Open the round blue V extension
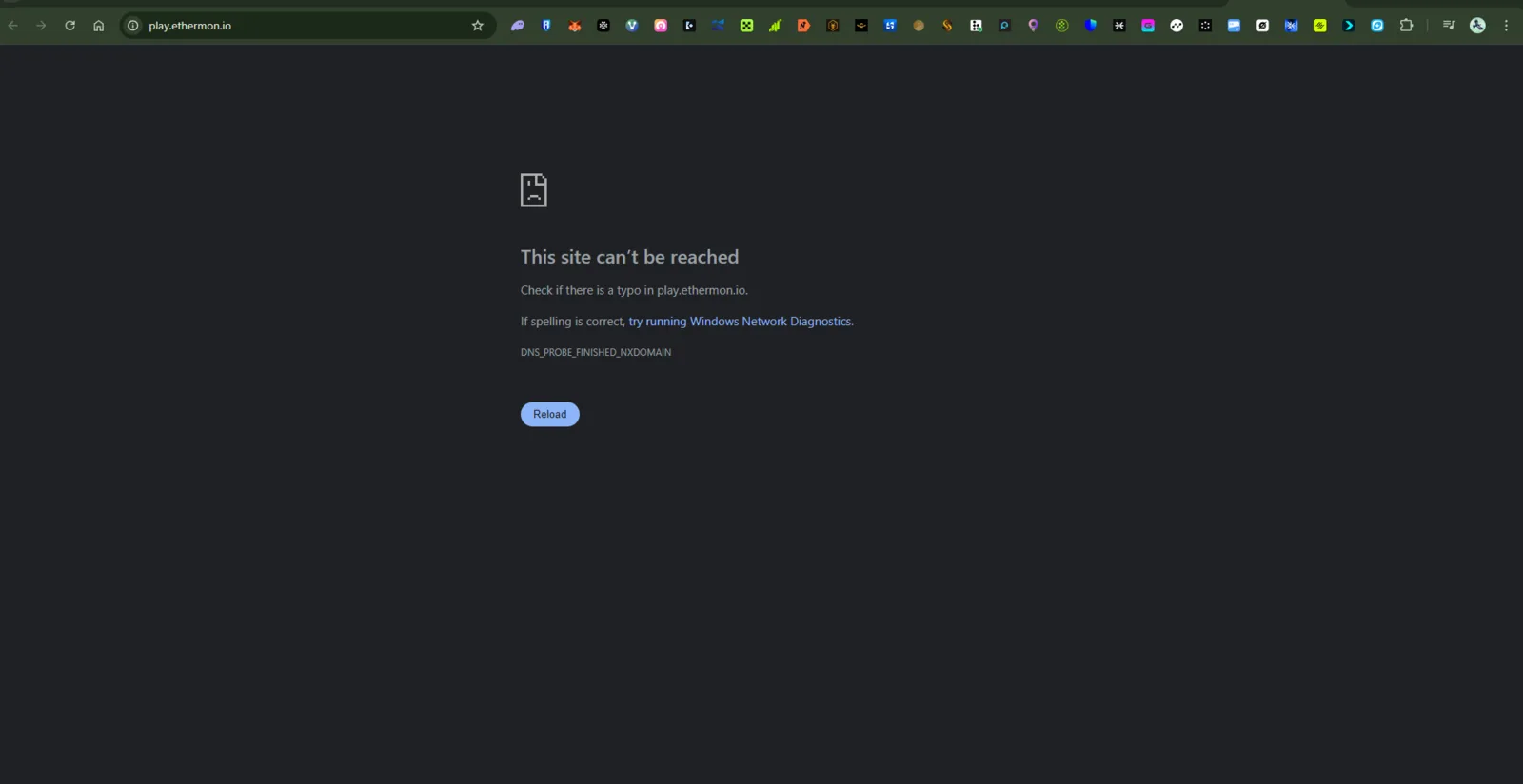Image resolution: width=1523 pixels, height=784 pixels. point(632,26)
